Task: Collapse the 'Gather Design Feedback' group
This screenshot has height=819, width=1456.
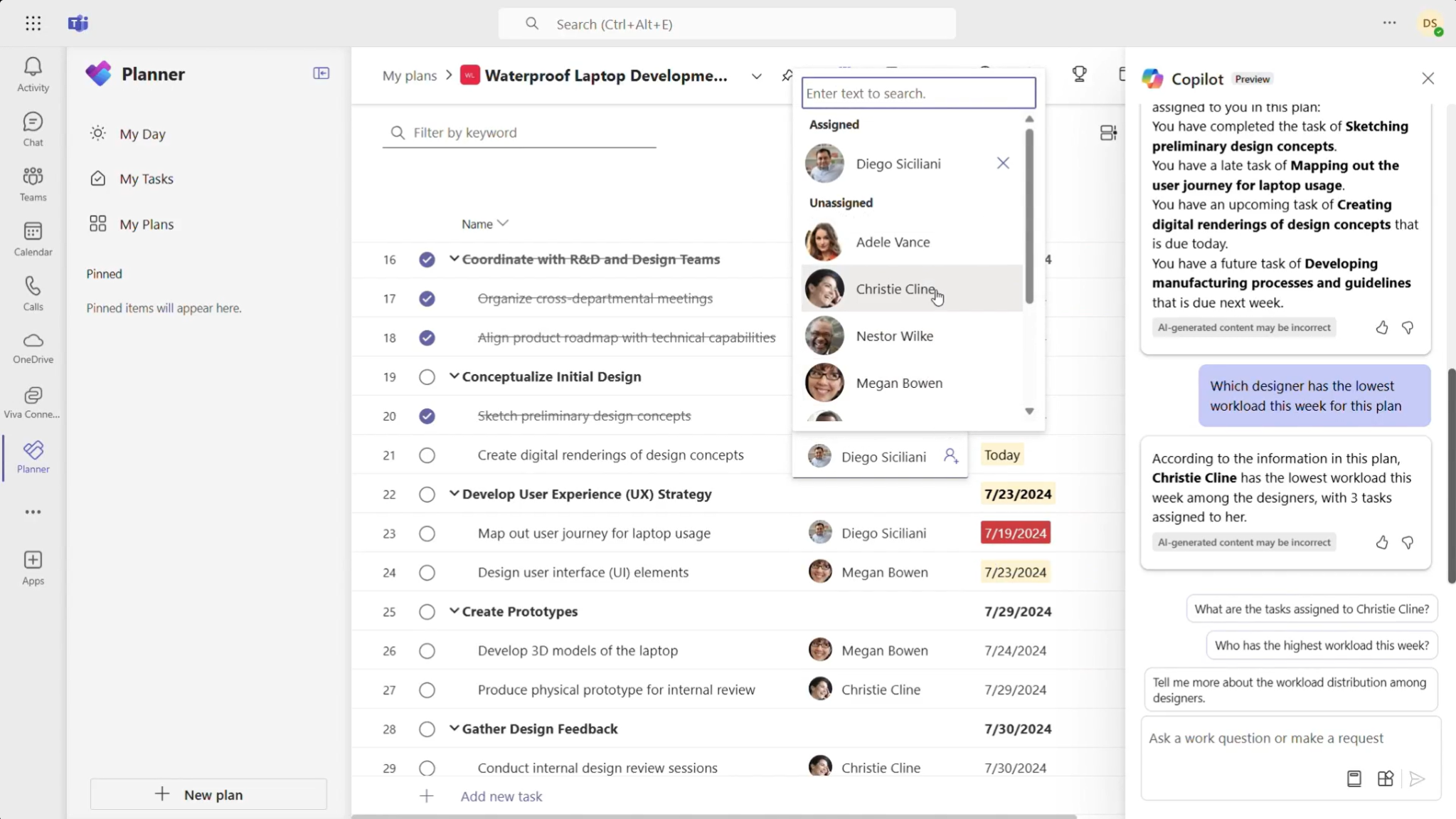Action: tap(454, 729)
